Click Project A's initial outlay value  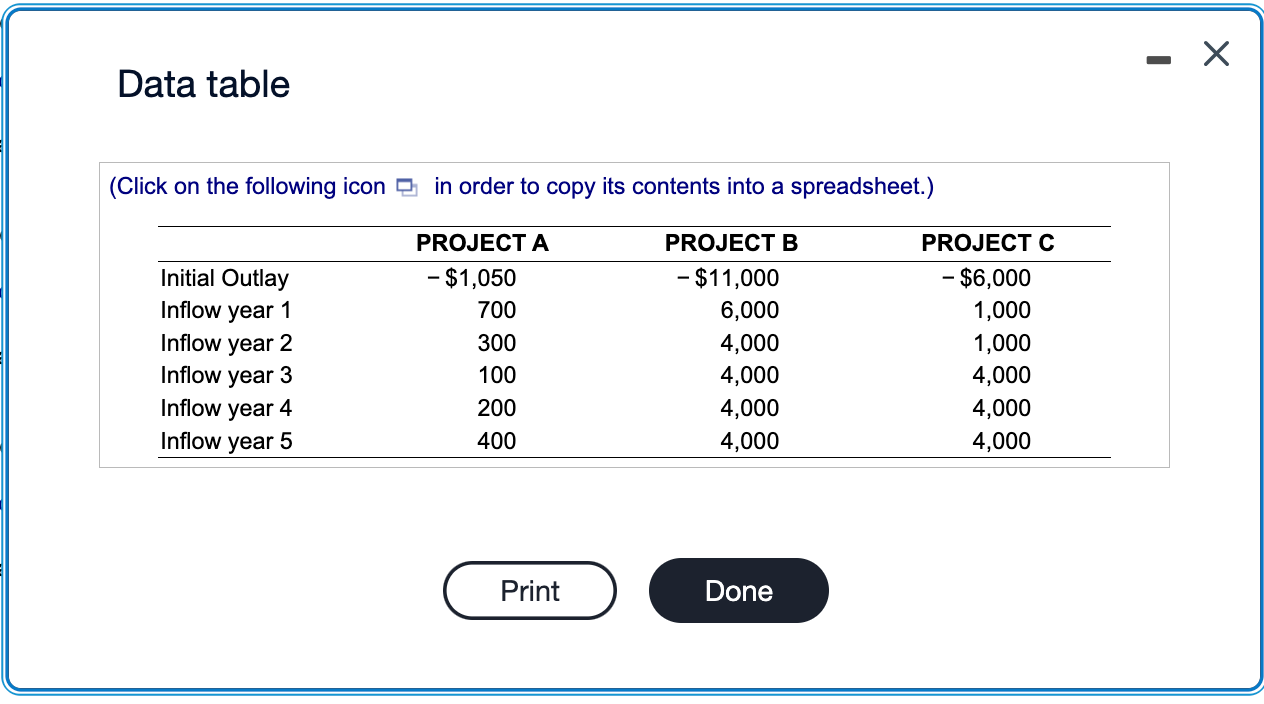coord(478,278)
